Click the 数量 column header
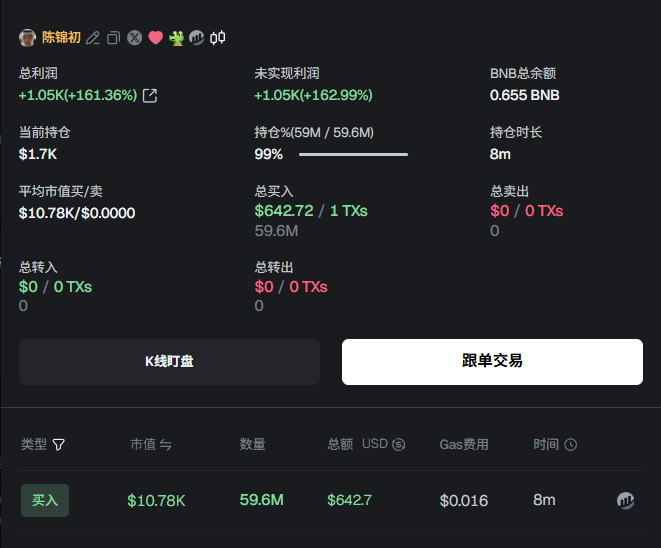Image resolution: width=661 pixels, height=548 pixels. (x=253, y=444)
